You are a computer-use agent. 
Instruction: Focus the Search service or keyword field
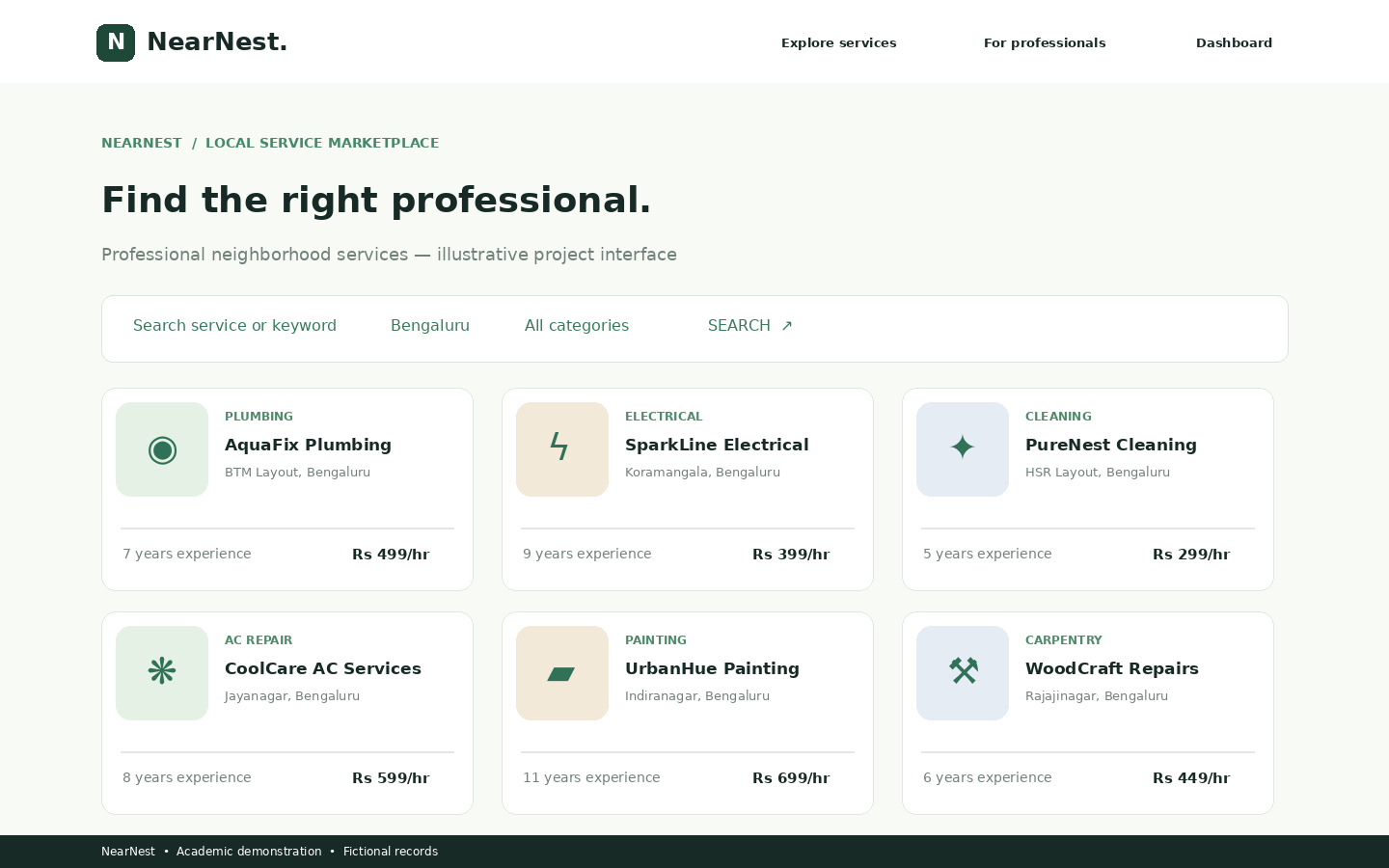click(234, 326)
